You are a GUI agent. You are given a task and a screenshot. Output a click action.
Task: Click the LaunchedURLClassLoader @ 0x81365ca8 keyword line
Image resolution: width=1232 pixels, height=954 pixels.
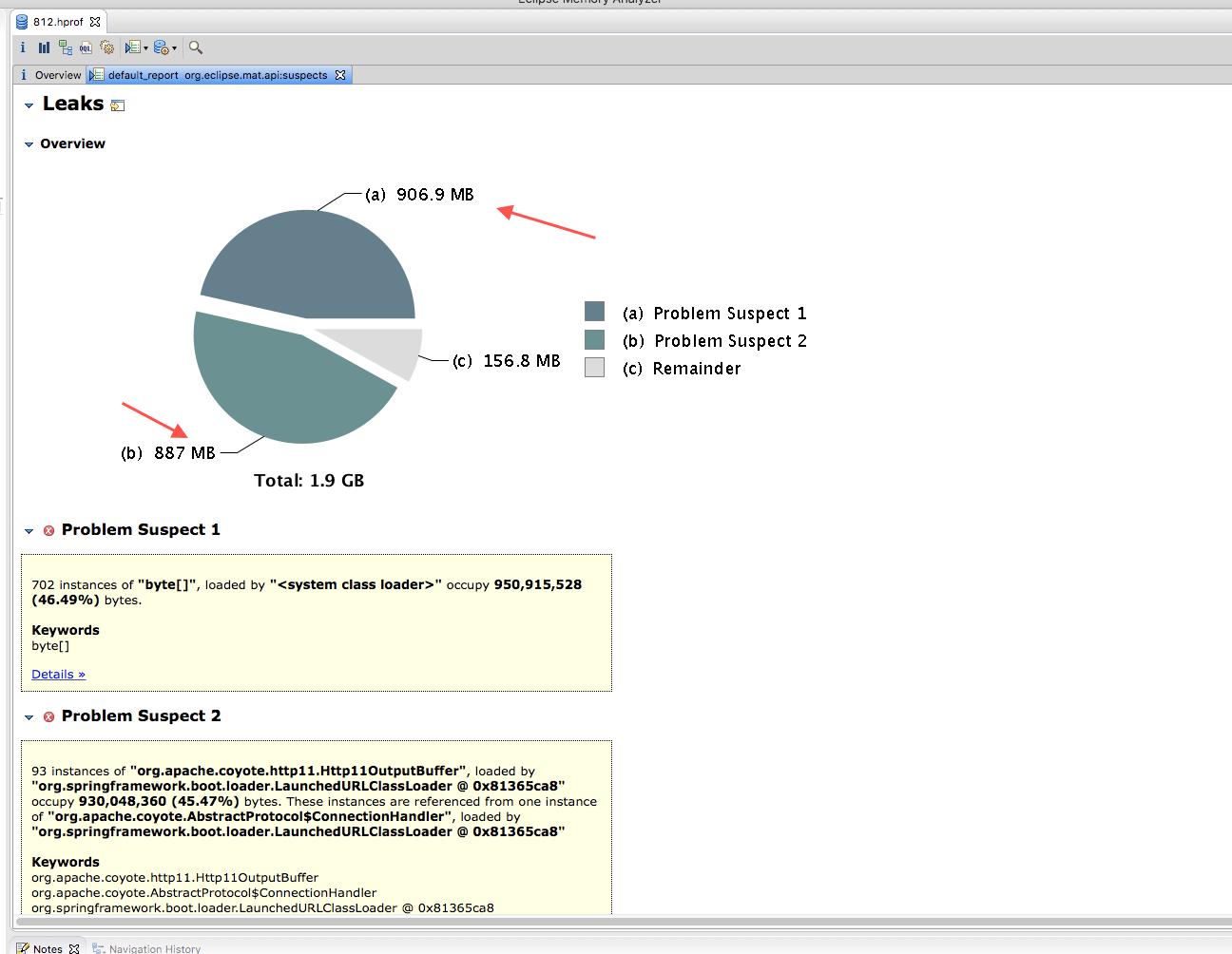pyautogui.click(x=262, y=908)
